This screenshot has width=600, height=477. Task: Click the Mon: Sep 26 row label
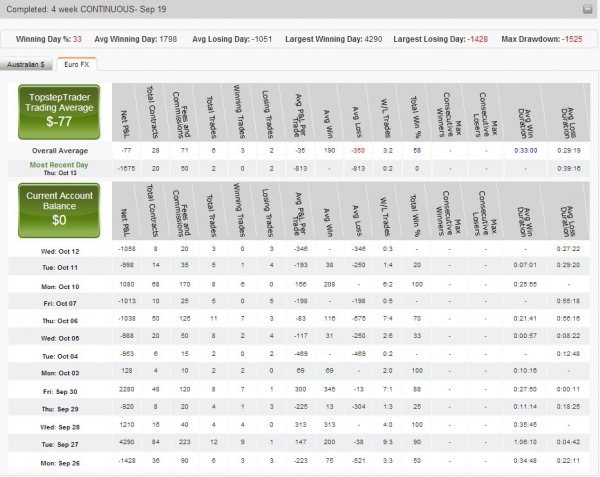[60, 463]
